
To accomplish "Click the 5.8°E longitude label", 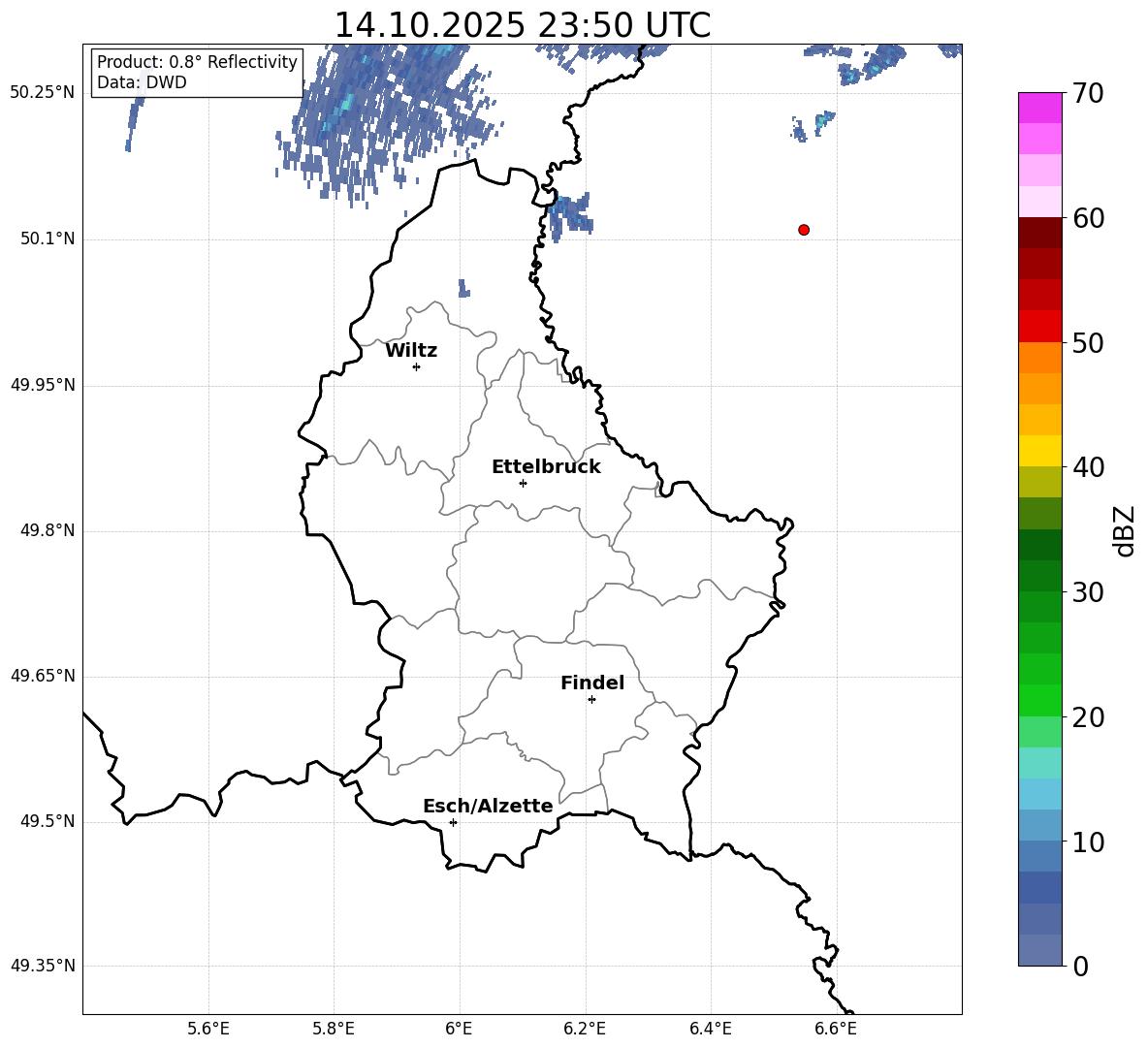I will click(x=334, y=1029).
